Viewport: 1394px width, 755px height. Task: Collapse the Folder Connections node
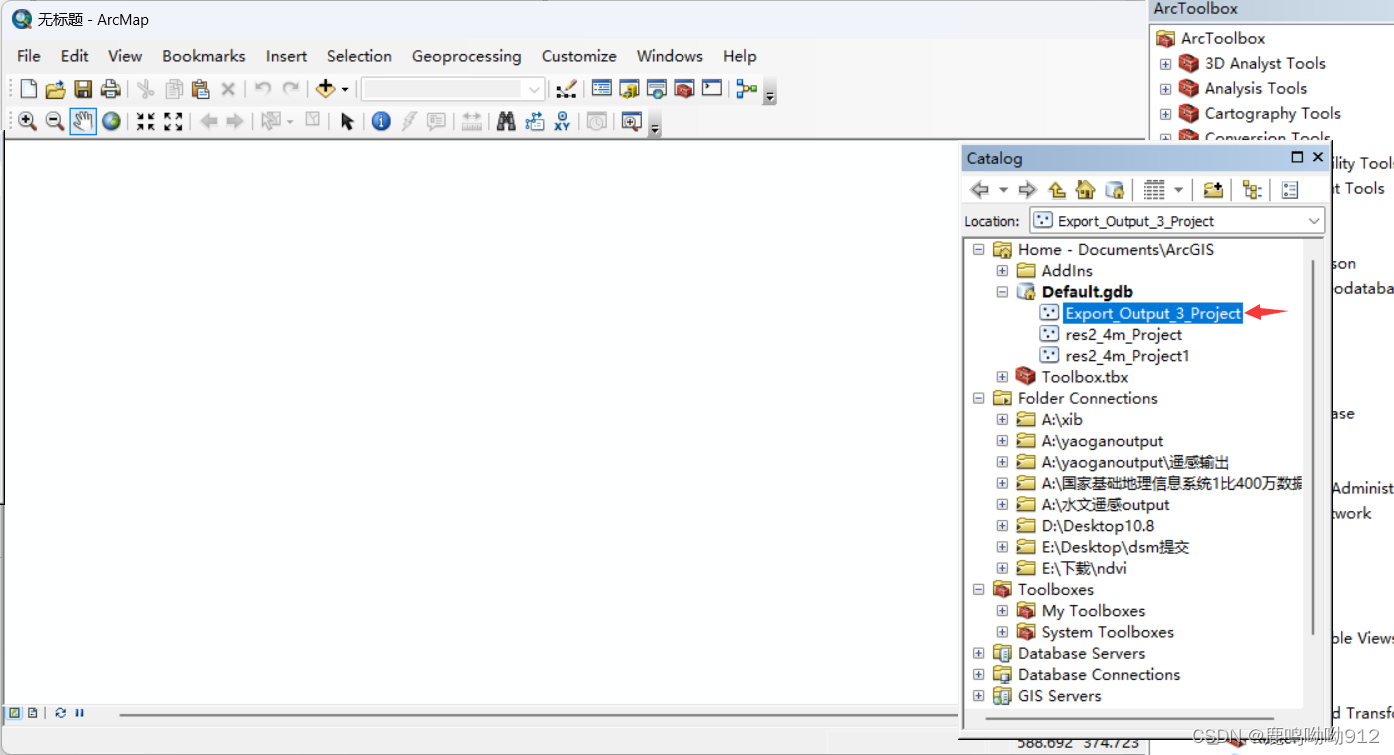coord(979,398)
